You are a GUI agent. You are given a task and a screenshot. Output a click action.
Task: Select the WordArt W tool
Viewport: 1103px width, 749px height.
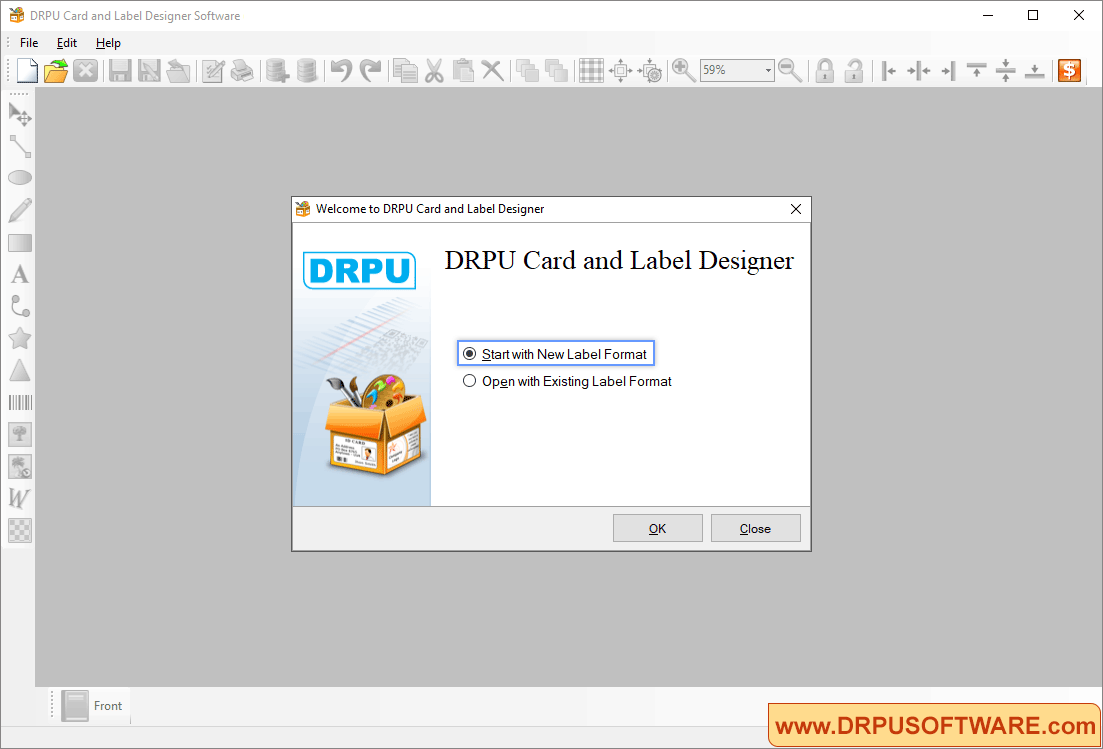20,499
